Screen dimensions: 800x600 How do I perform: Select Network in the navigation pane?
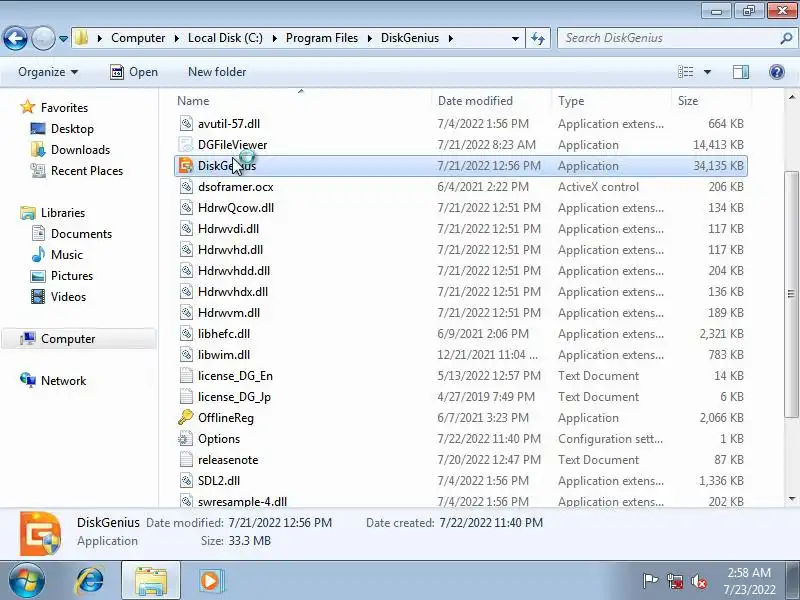coord(53,381)
